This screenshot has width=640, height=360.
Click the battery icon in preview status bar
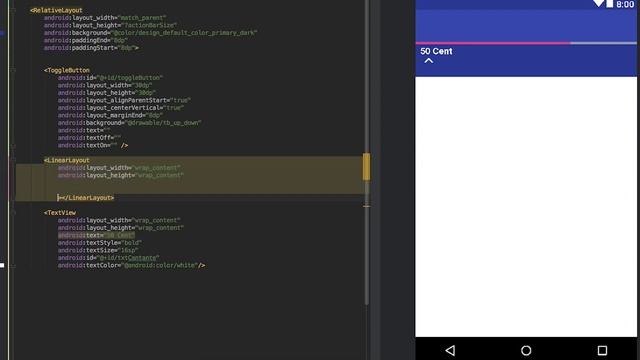[x=609, y=4]
